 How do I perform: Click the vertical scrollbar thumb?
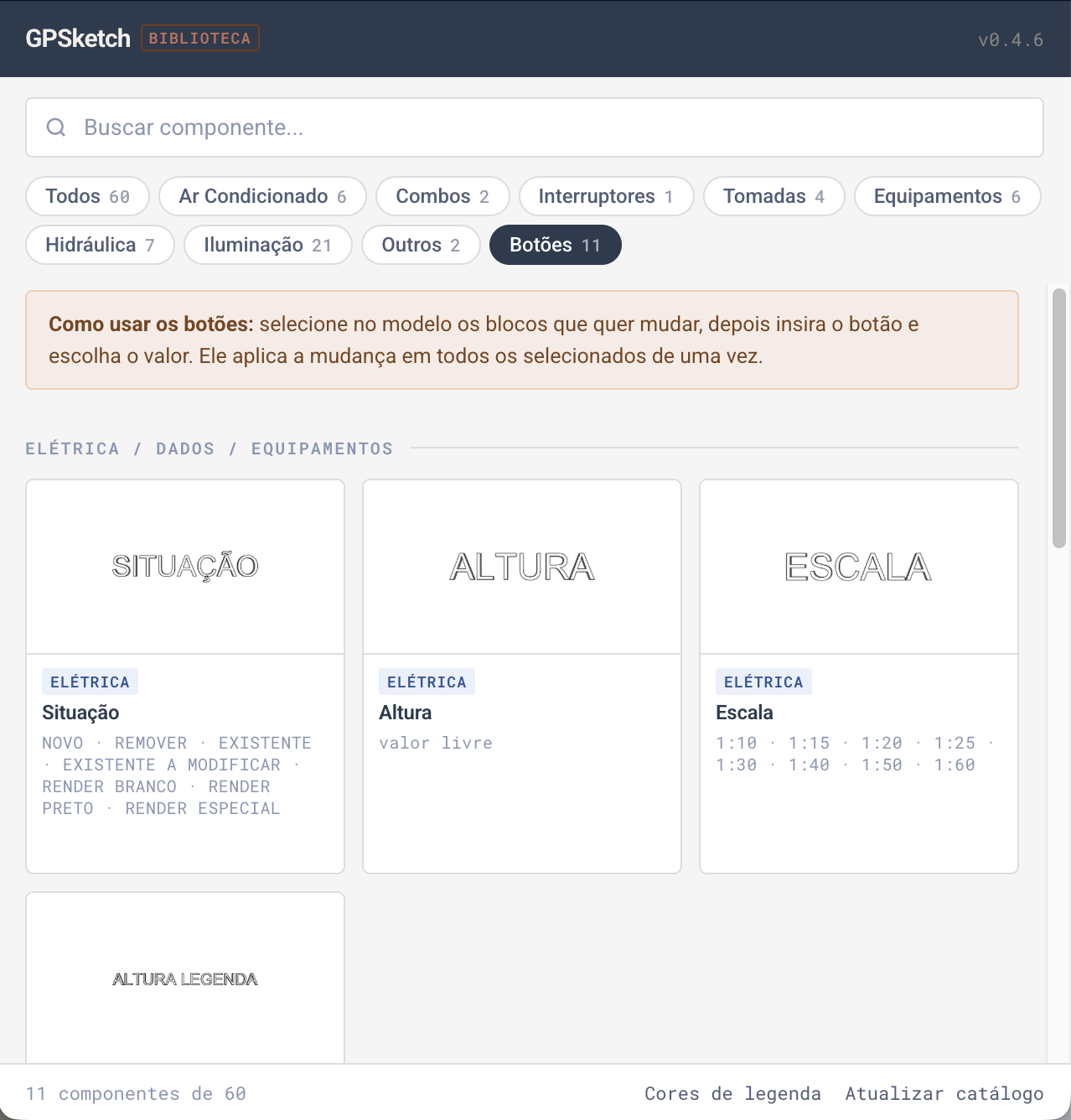(1059, 418)
